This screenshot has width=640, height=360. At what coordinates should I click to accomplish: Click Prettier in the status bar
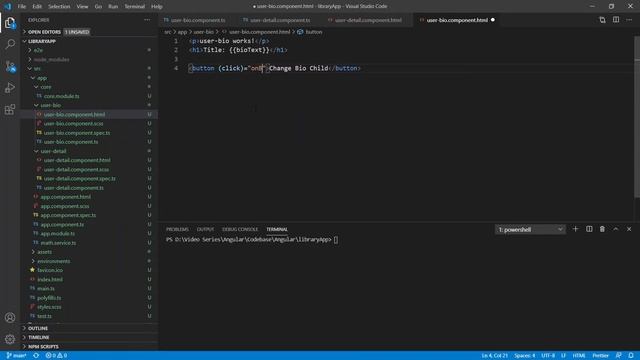[x=600, y=356]
